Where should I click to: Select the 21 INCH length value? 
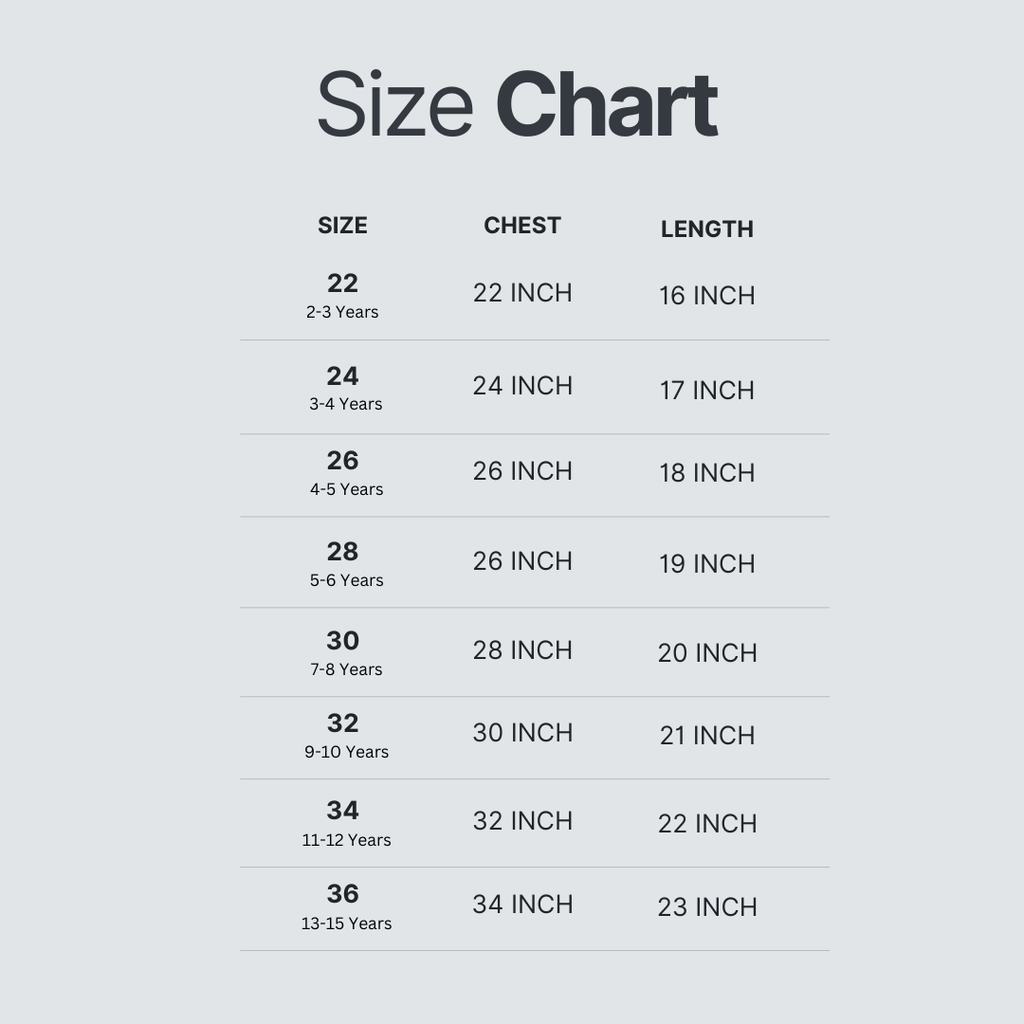point(707,736)
